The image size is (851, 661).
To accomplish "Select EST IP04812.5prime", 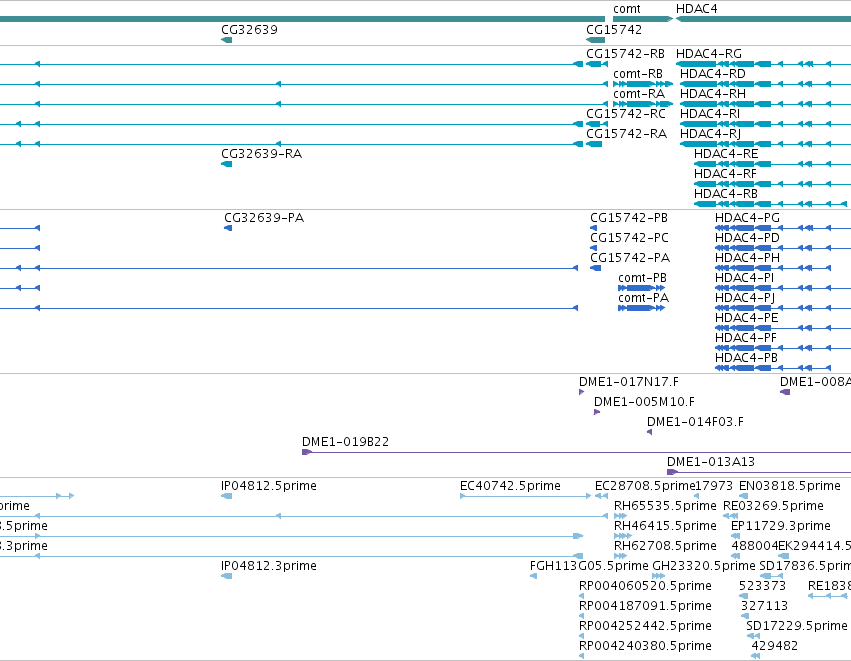I will pyautogui.click(x=269, y=487).
